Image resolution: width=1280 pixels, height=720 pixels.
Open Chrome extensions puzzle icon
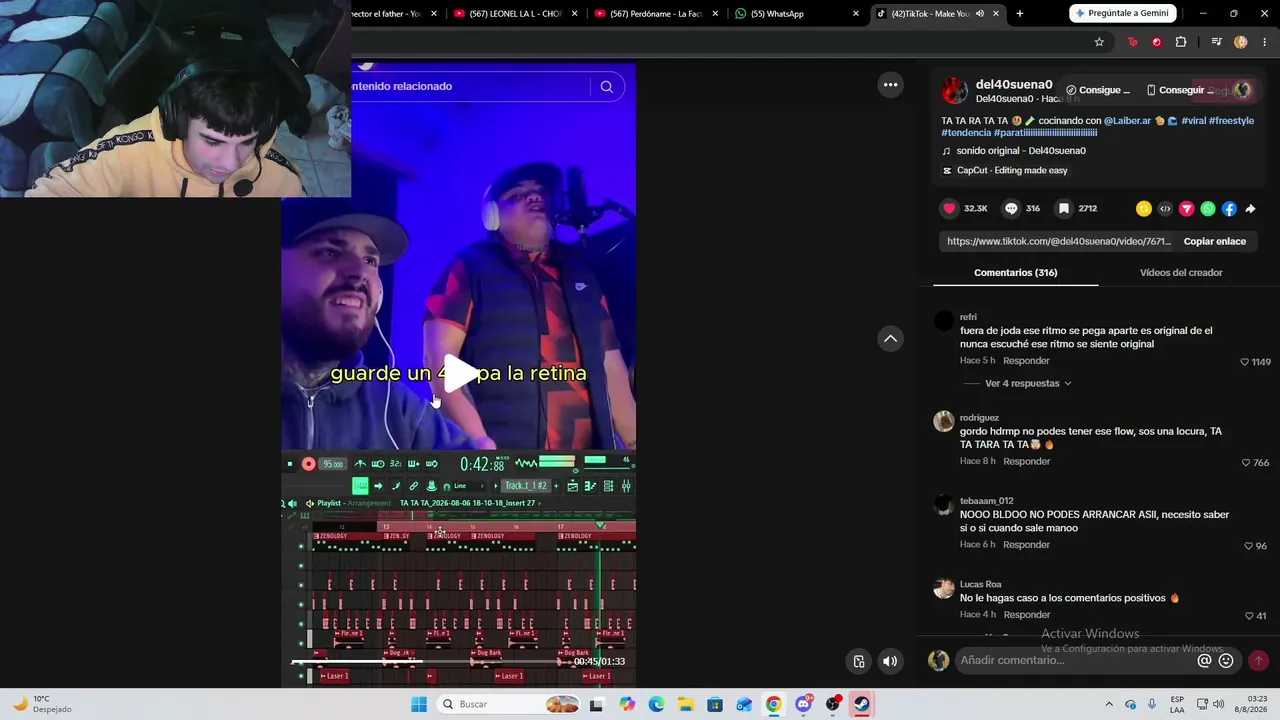1181,42
